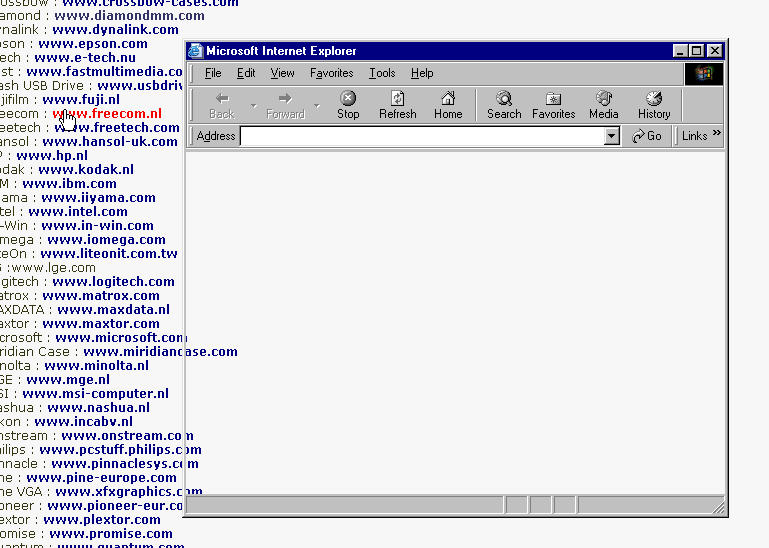
Task: Expand the Back history dropdown arrow
Action: click(254, 105)
